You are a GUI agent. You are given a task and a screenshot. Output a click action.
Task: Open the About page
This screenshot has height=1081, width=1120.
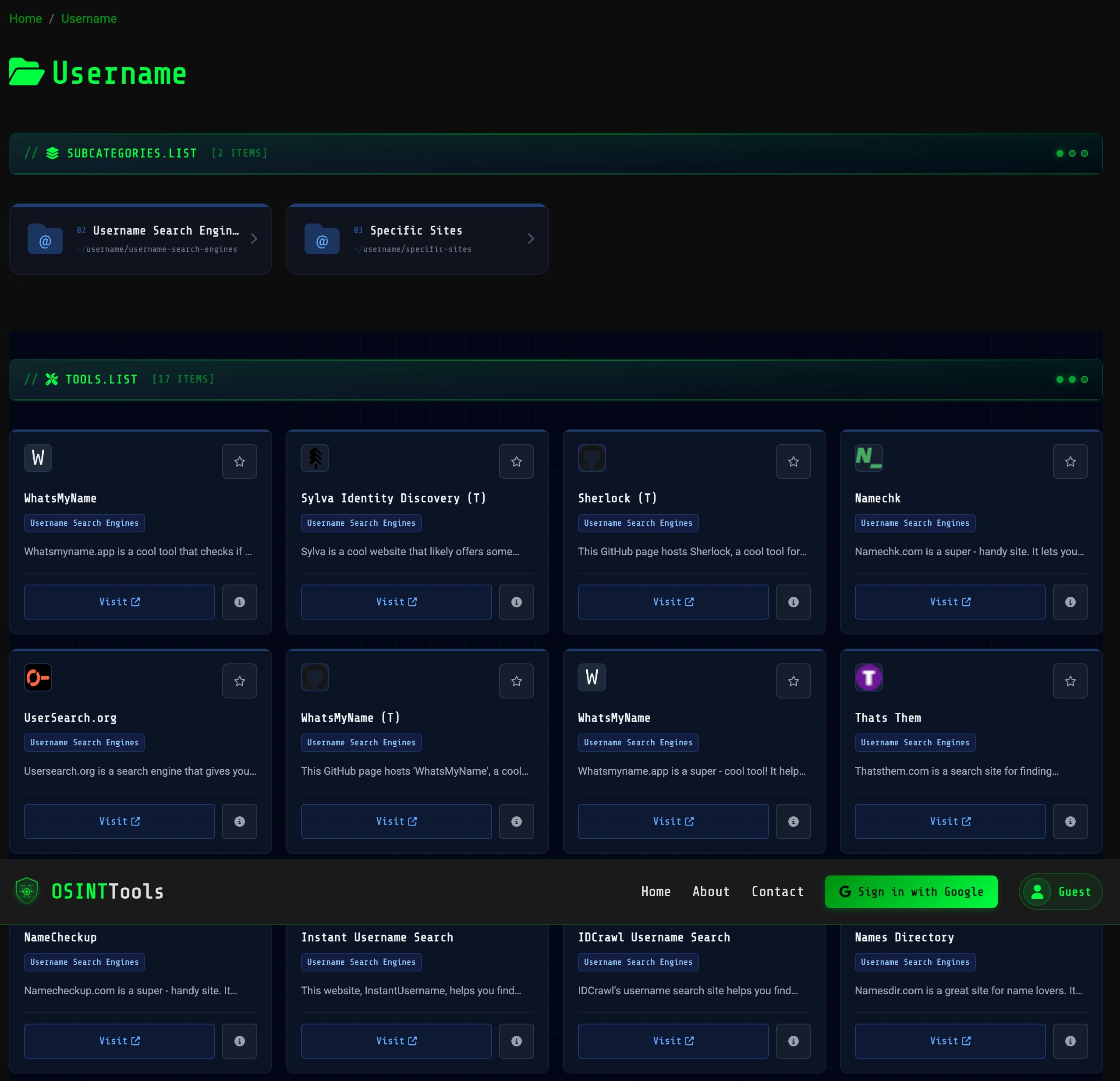(x=711, y=891)
